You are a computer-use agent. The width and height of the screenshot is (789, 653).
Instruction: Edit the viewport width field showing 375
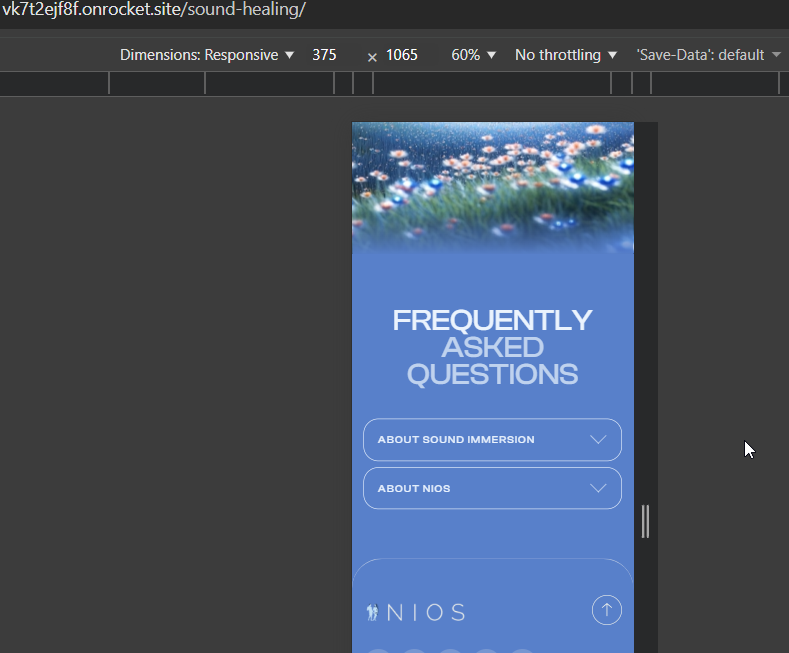pos(325,55)
